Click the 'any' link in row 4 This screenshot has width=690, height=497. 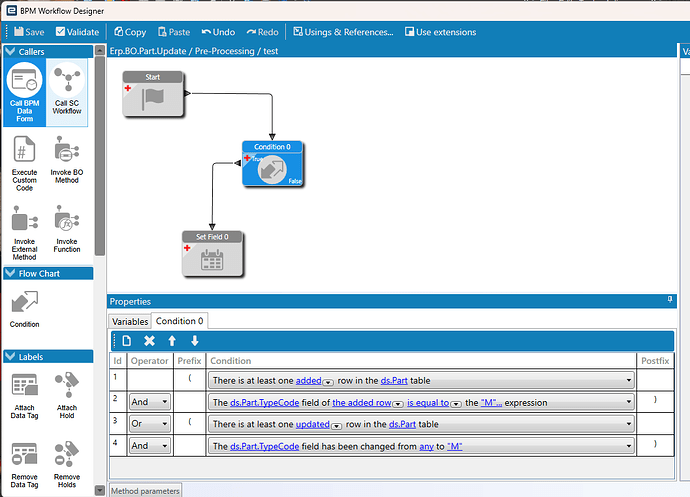[426, 446]
